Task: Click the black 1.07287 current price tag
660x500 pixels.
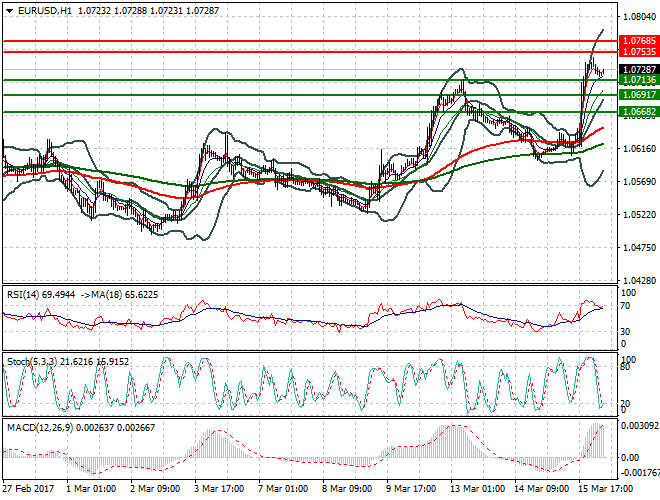Action: [x=637, y=69]
